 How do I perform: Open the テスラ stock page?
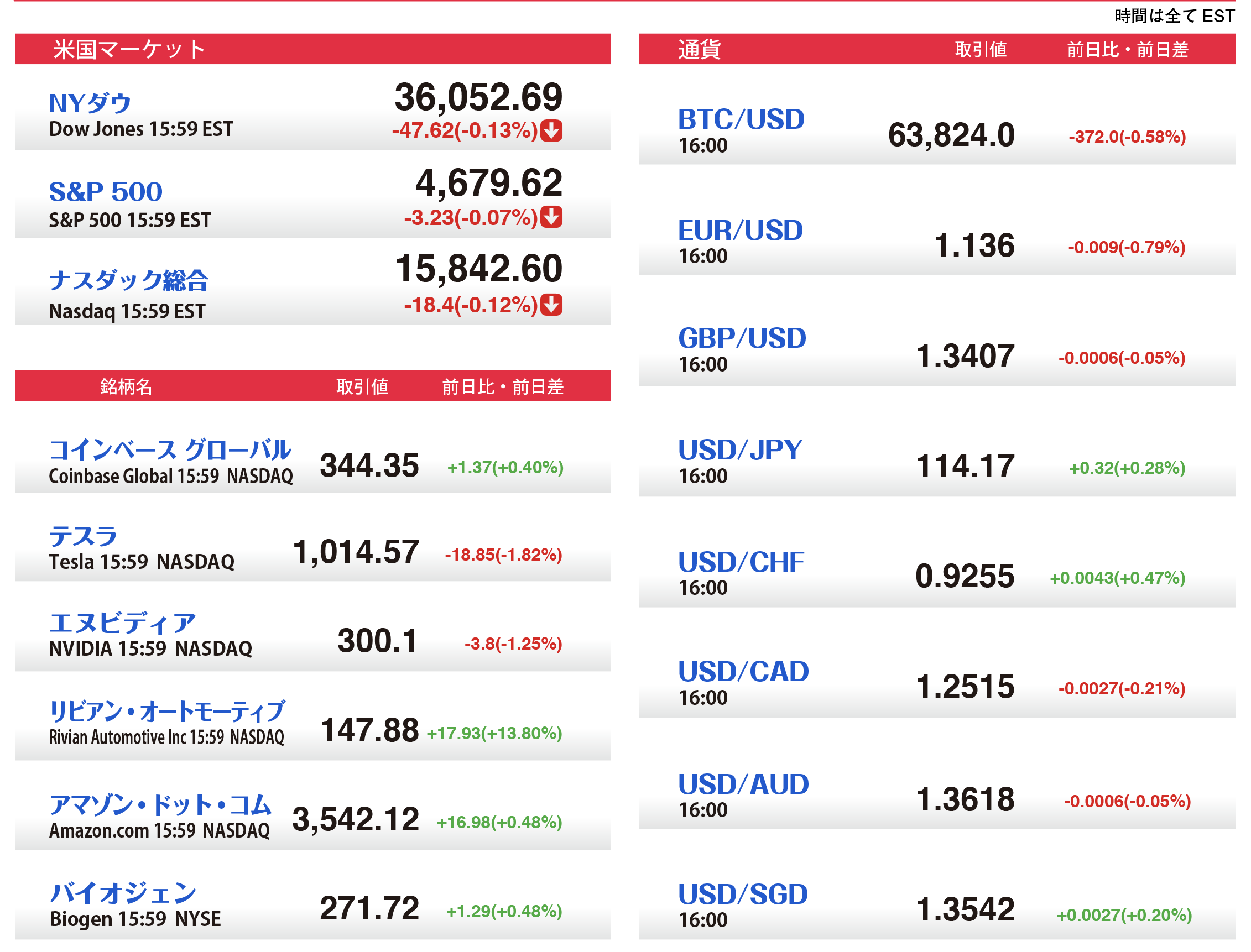click(x=83, y=536)
